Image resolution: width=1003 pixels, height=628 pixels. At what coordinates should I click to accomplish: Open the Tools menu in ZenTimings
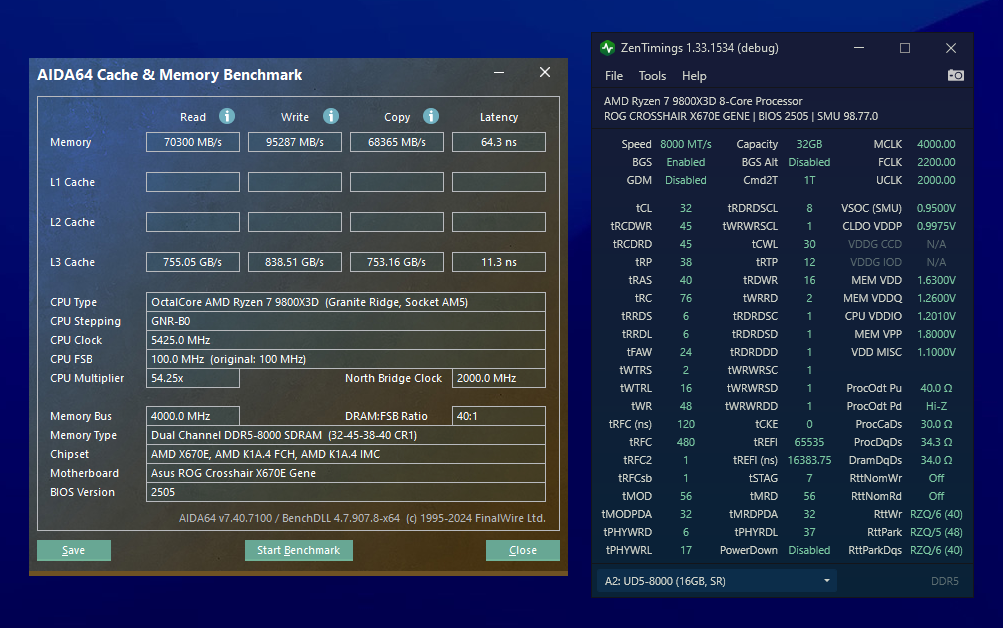point(652,76)
